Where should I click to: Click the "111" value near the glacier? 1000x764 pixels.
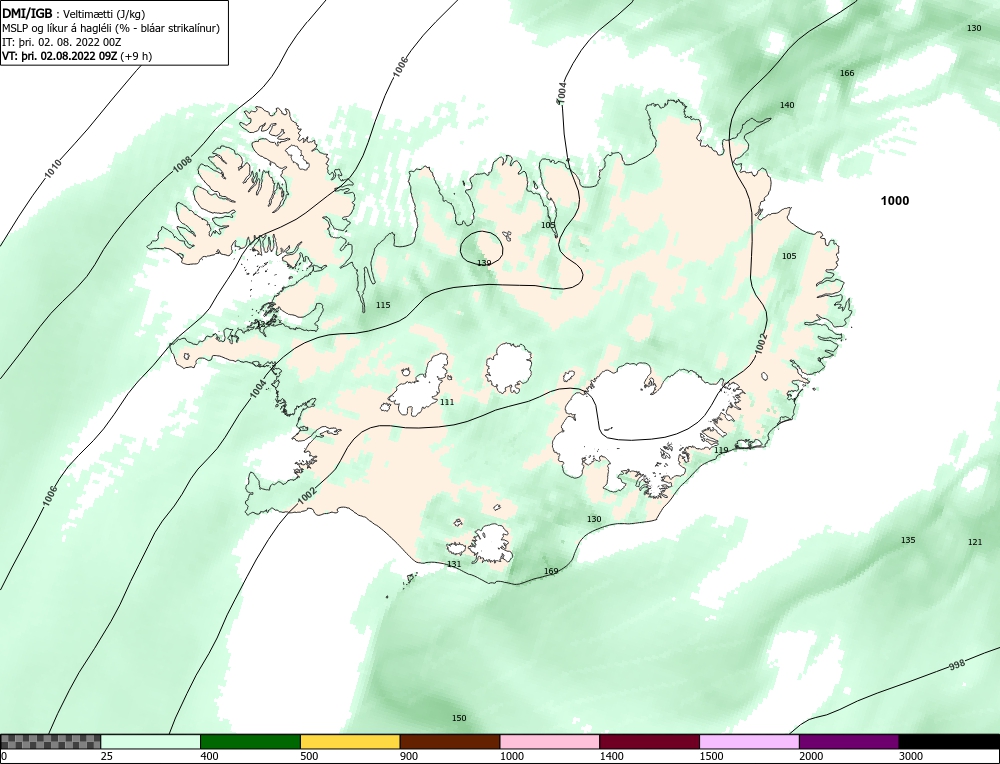[x=447, y=402]
